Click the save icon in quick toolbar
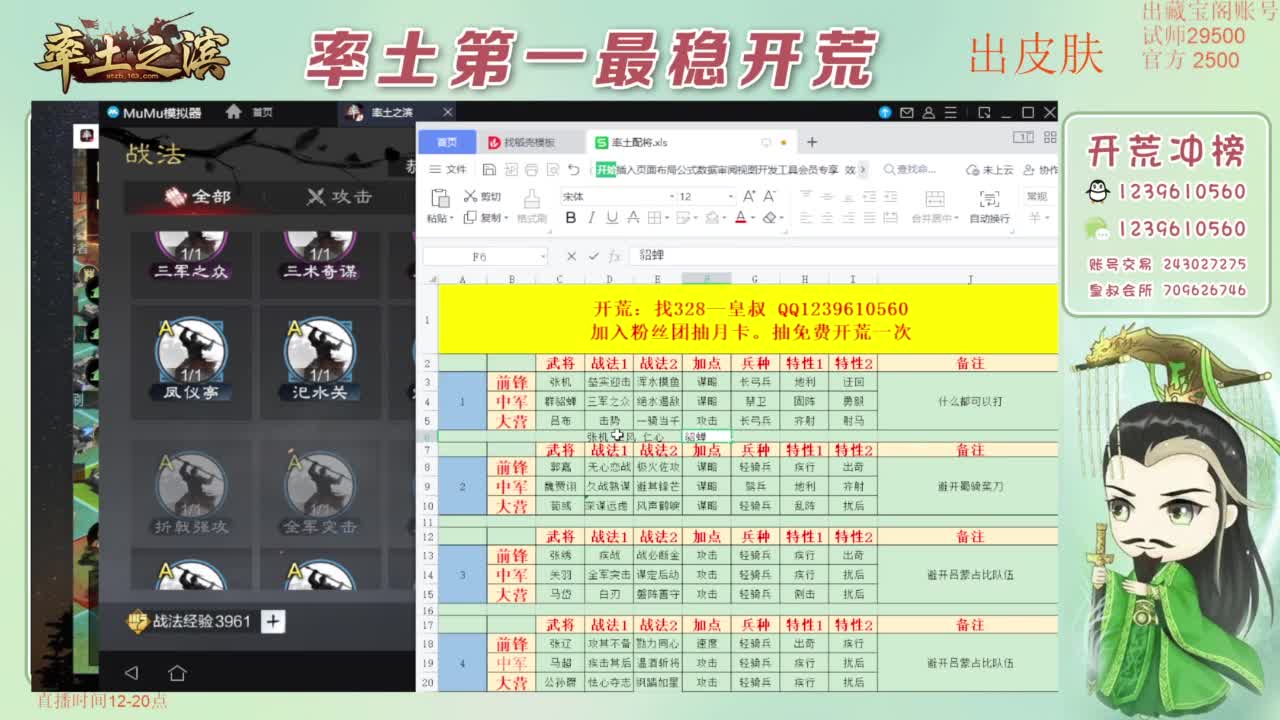The image size is (1280, 720). pos(489,170)
